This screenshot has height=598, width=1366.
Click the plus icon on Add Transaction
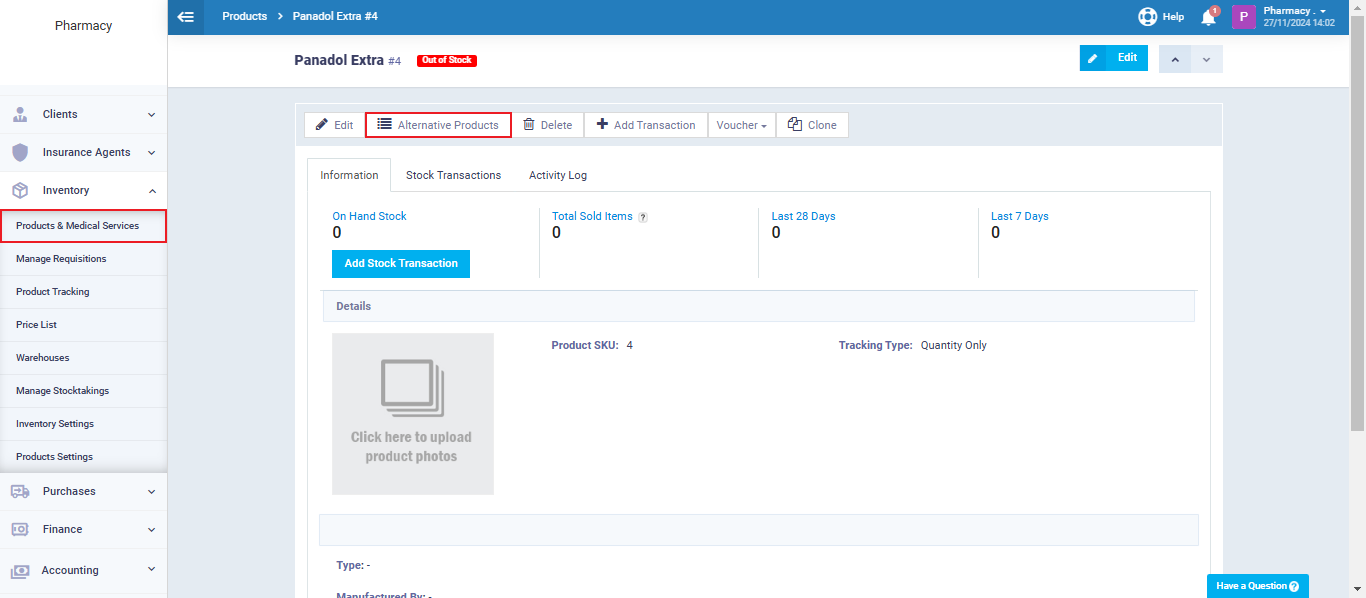(x=602, y=125)
